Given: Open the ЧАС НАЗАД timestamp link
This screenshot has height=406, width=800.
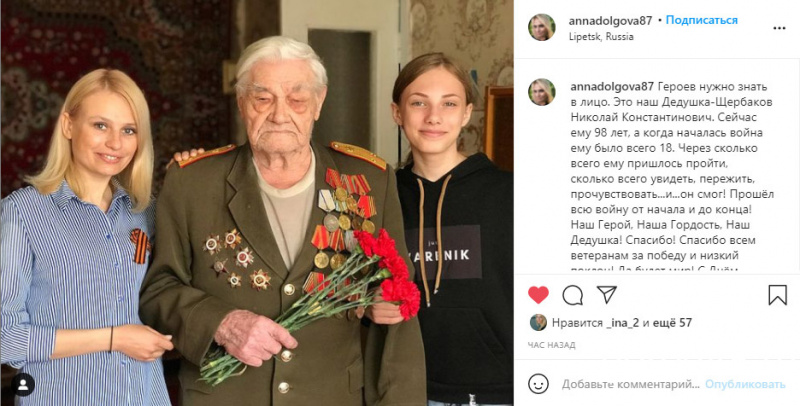Looking at the screenshot, I should point(552,345).
